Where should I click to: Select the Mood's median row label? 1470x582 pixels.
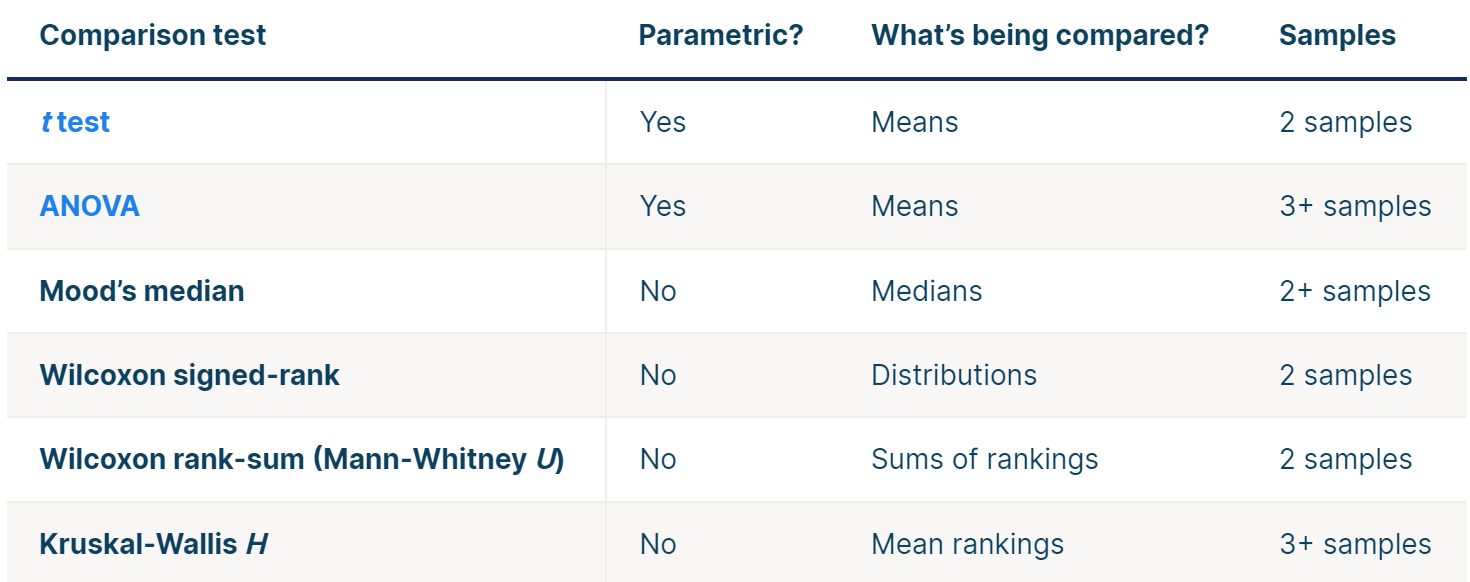[x=142, y=291]
